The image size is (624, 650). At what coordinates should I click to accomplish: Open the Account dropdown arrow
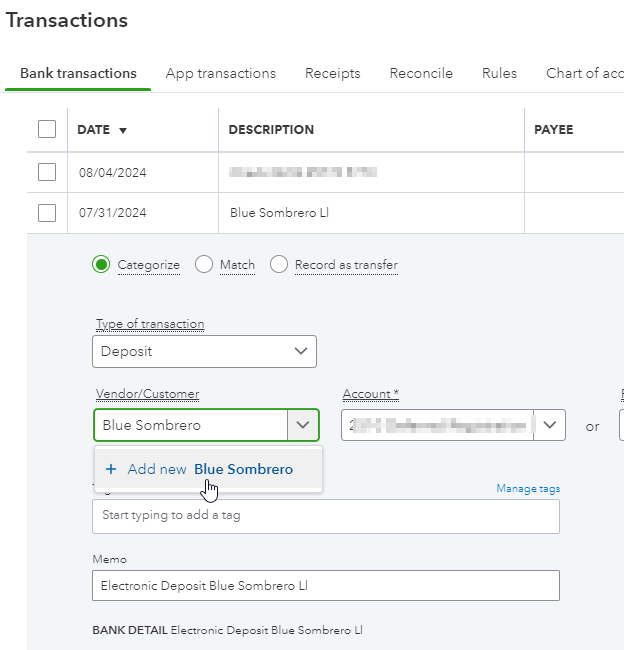click(x=550, y=425)
